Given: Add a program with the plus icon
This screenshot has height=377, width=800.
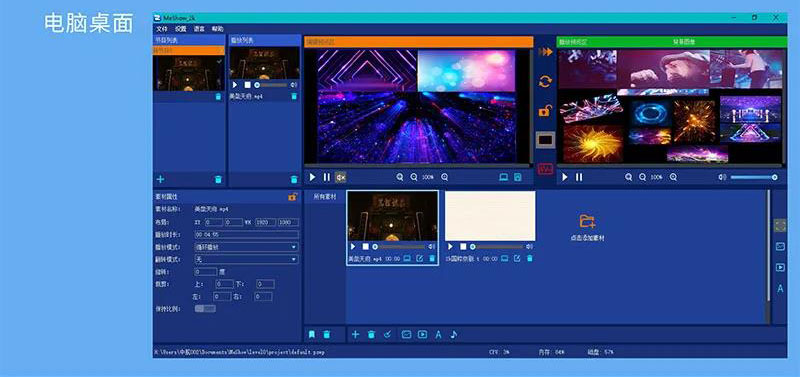Looking at the screenshot, I should (x=160, y=179).
